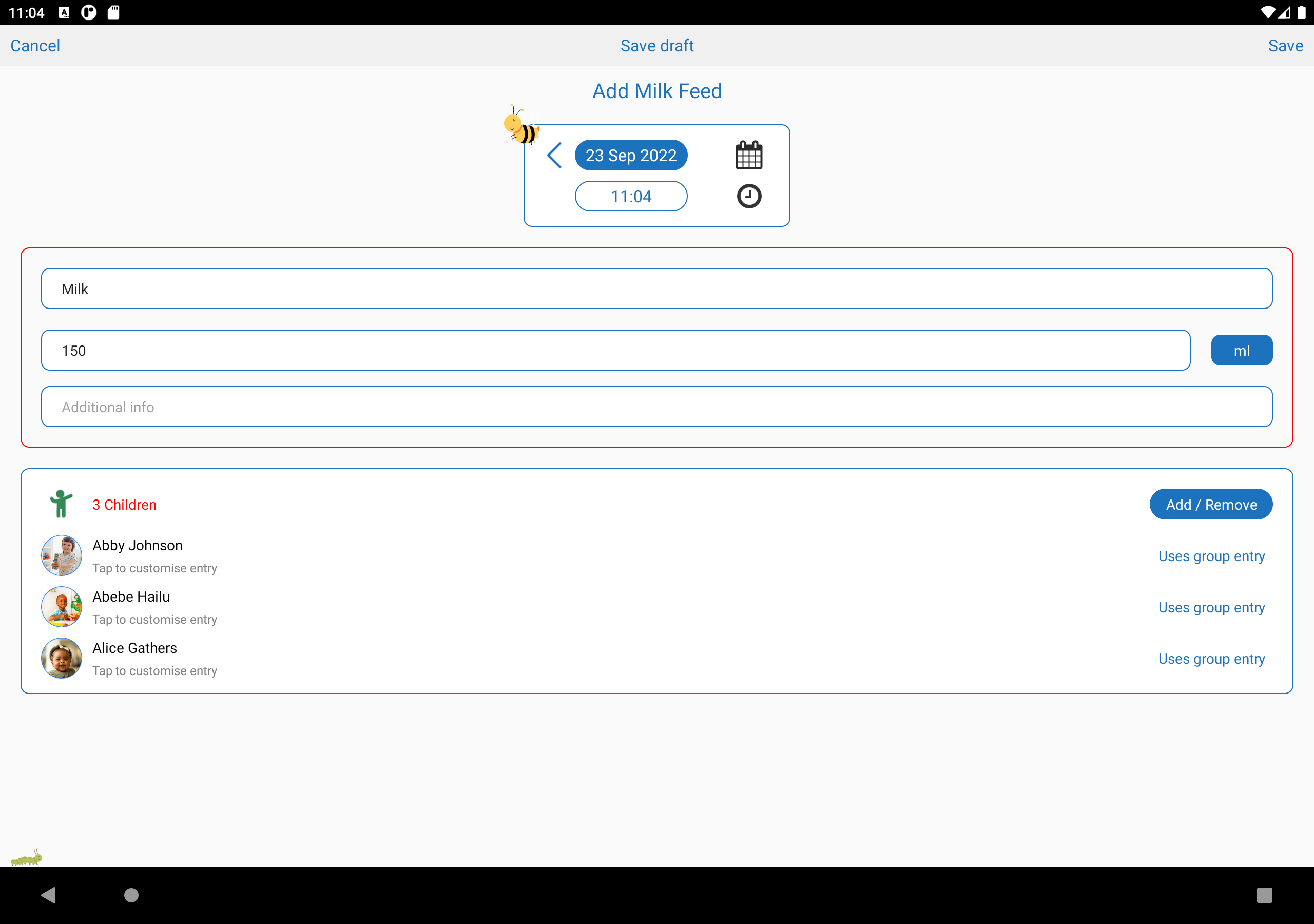This screenshot has height=924, width=1314.
Task: Tap the battery status icon
Action: (x=1301, y=12)
